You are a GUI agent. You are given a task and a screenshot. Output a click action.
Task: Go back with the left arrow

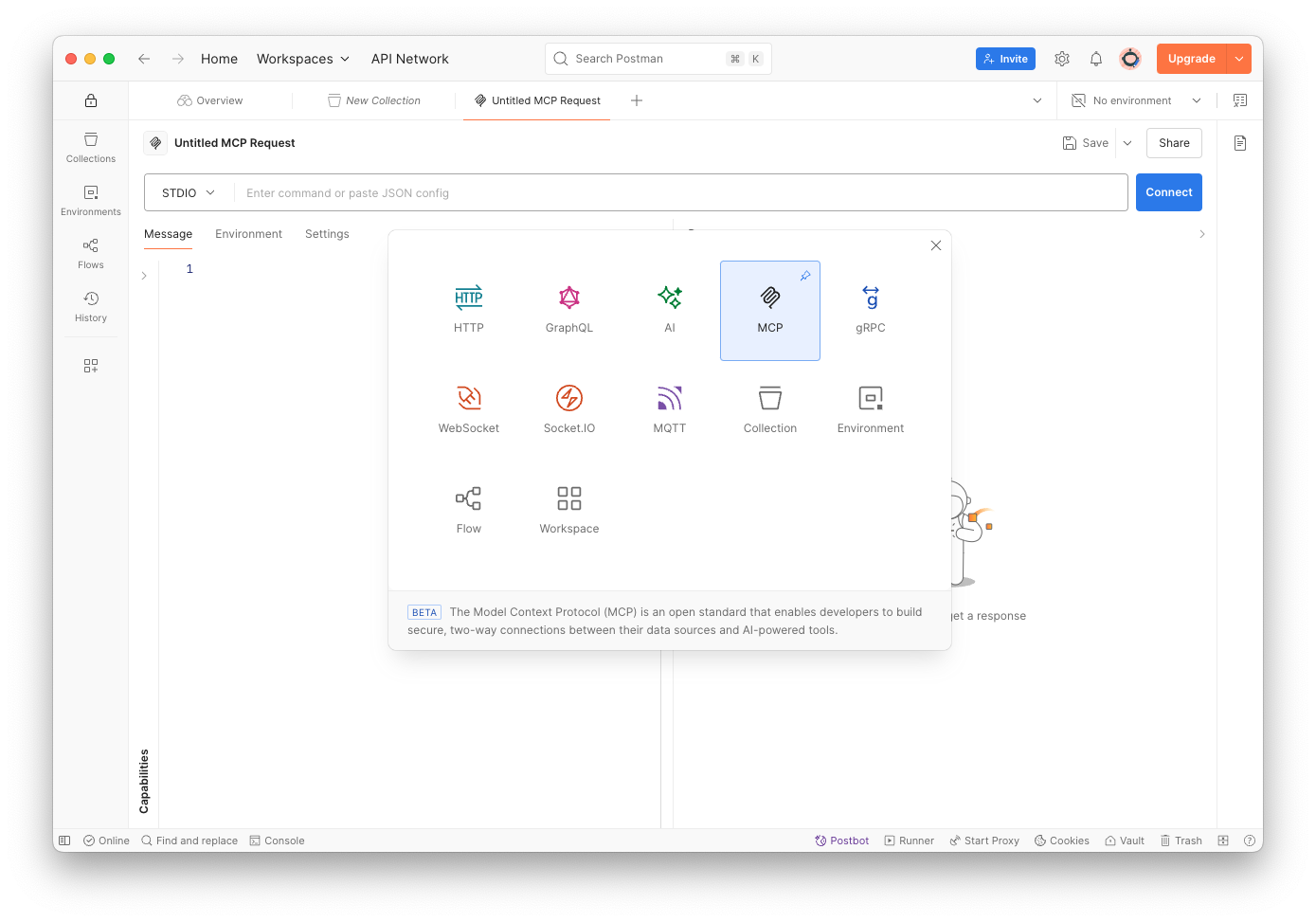pyautogui.click(x=144, y=59)
